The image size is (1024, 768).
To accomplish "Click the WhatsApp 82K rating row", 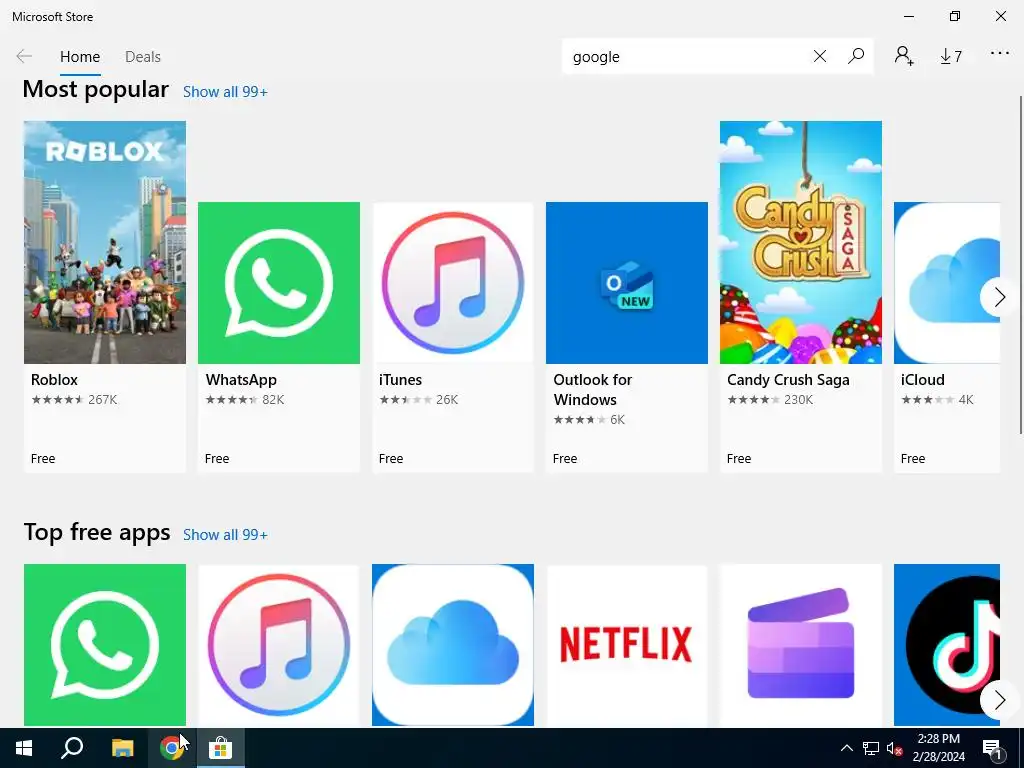I will (x=245, y=400).
